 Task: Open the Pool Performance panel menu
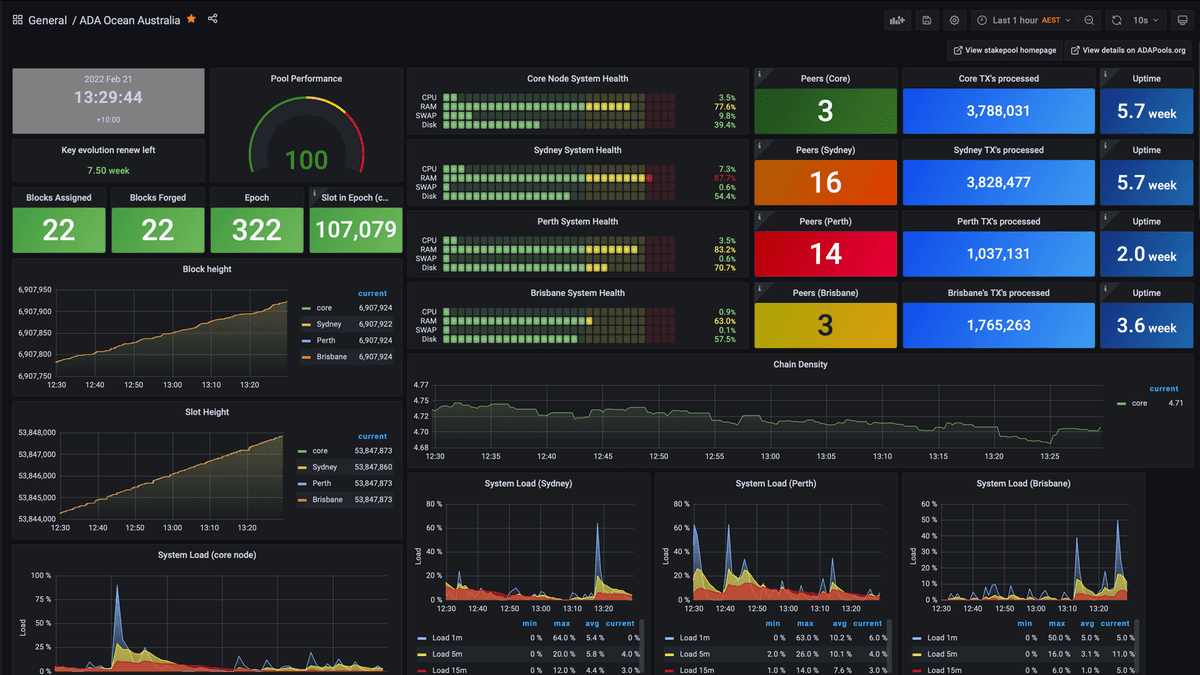[x=306, y=78]
